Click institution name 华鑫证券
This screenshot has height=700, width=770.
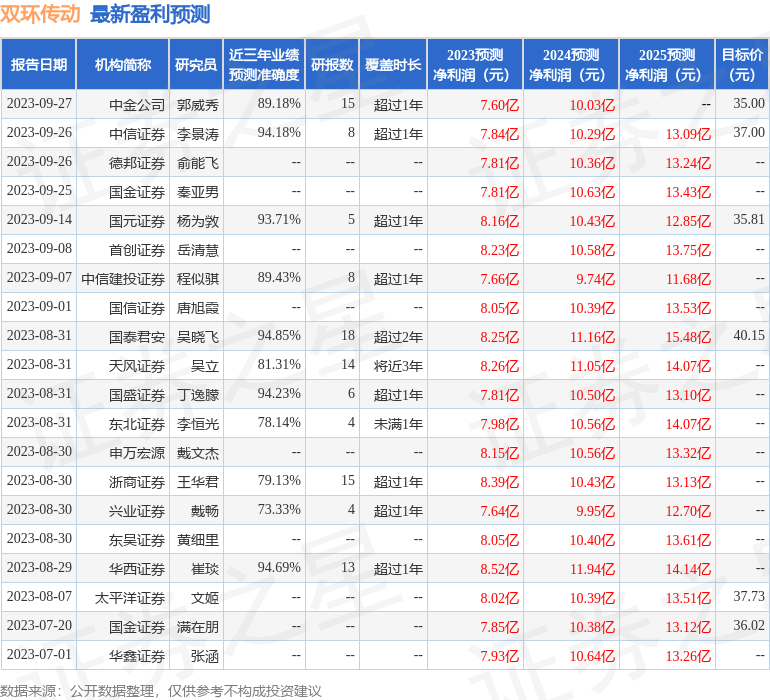click(x=137, y=656)
